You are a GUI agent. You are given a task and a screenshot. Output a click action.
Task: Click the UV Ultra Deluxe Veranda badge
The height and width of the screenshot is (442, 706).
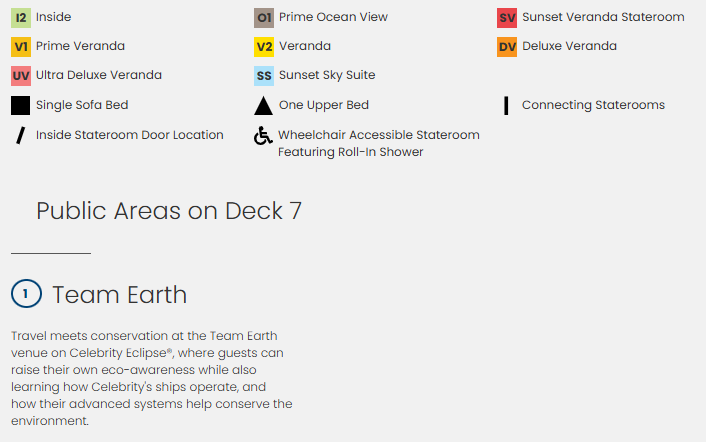pyautogui.click(x=21, y=75)
